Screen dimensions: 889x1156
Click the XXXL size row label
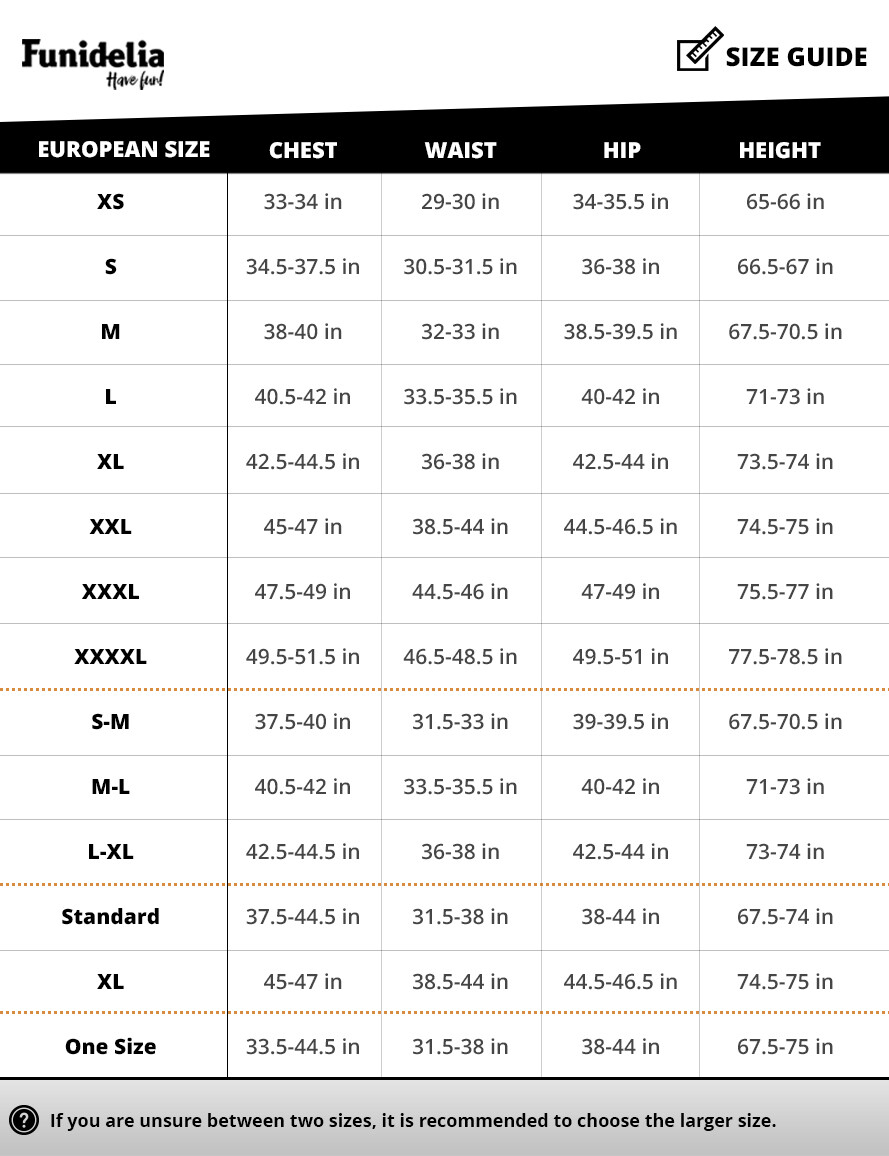[x=111, y=591]
